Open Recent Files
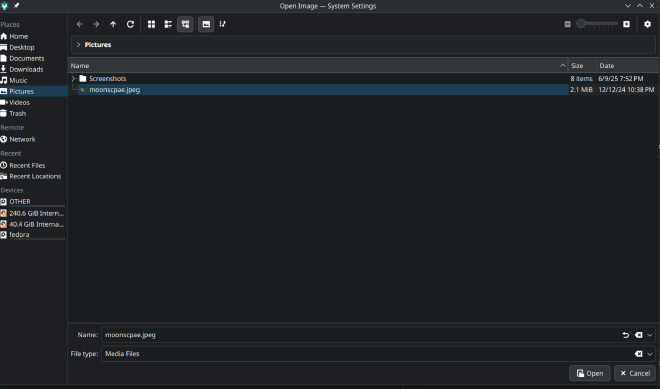This screenshot has height=389, width=660. click(34, 165)
